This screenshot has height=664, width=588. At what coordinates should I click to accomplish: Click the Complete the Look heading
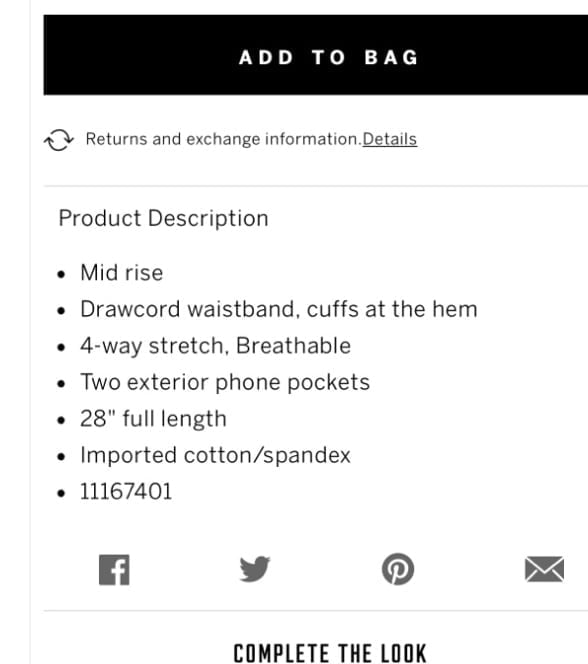[x=330, y=653]
